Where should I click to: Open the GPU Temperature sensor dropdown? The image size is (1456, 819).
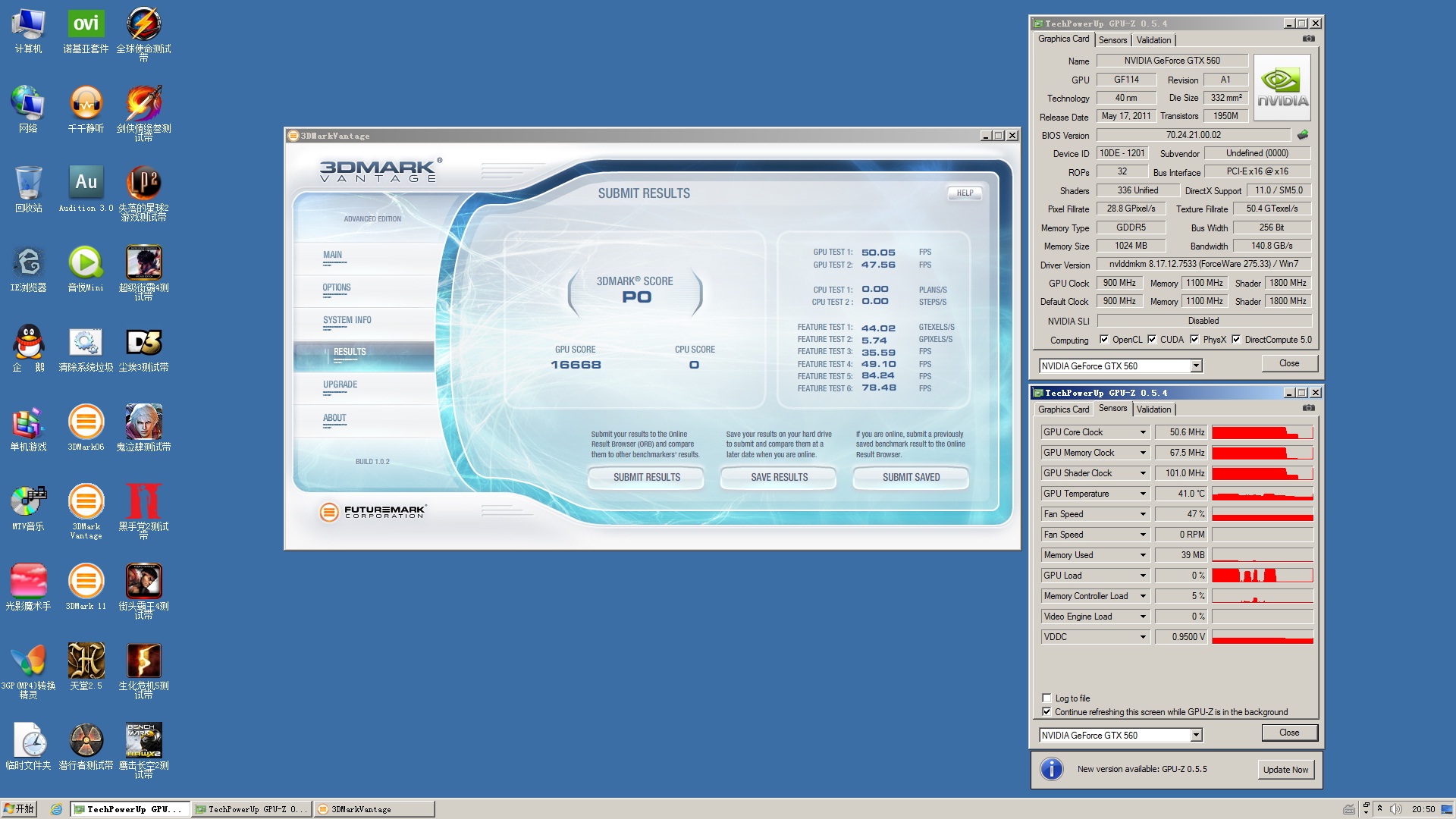pos(1143,494)
